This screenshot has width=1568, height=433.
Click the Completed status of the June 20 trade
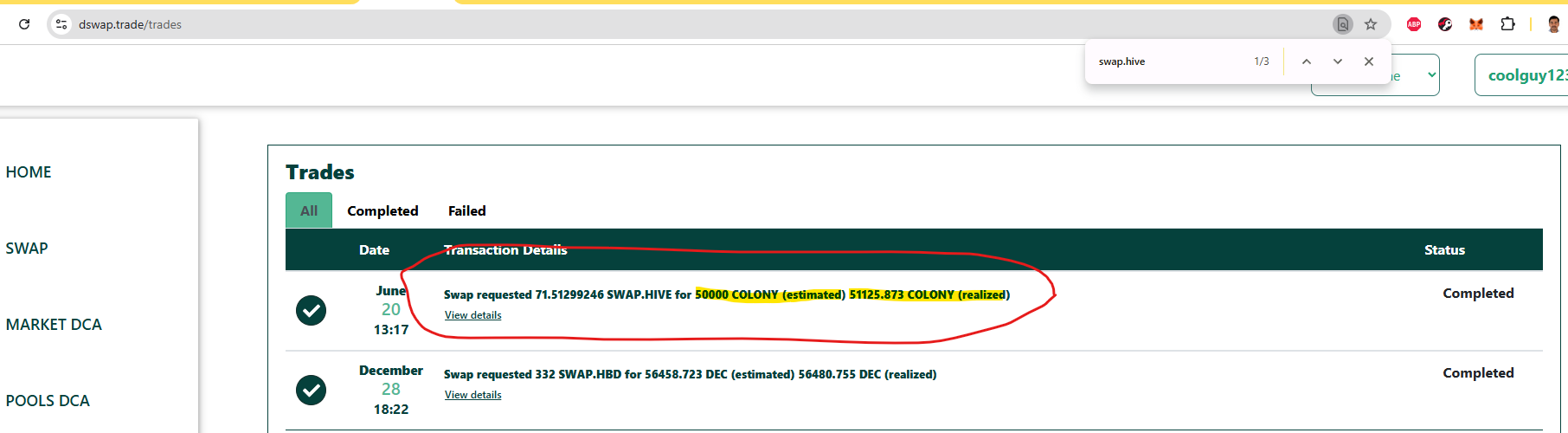tap(1478, 294)
